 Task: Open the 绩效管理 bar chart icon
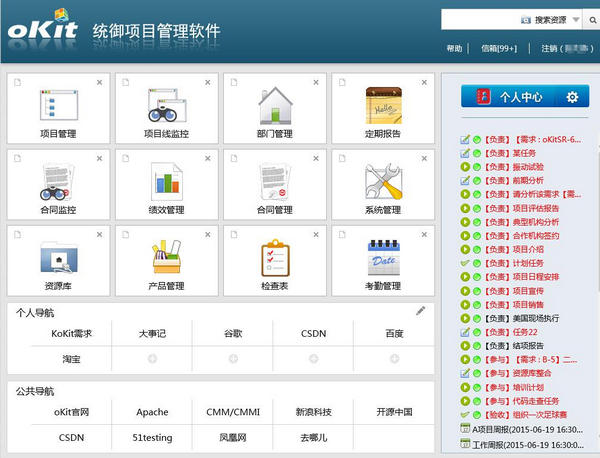click(x=165, y=181)
